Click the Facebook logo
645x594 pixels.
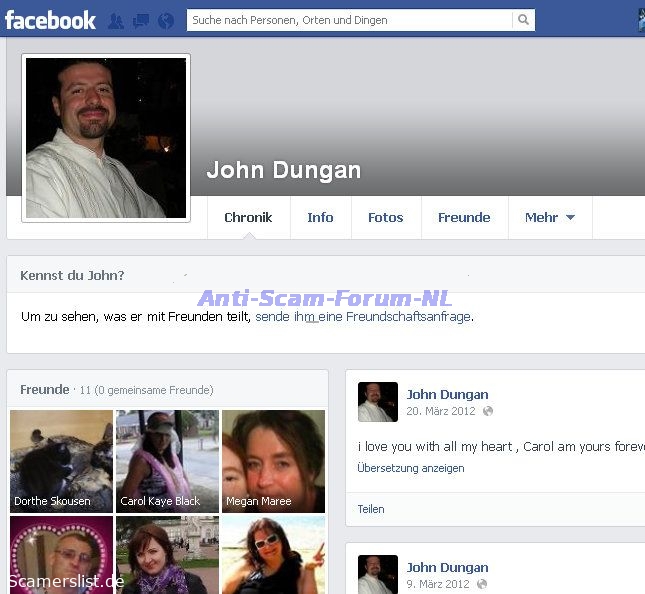click(50, 20)
